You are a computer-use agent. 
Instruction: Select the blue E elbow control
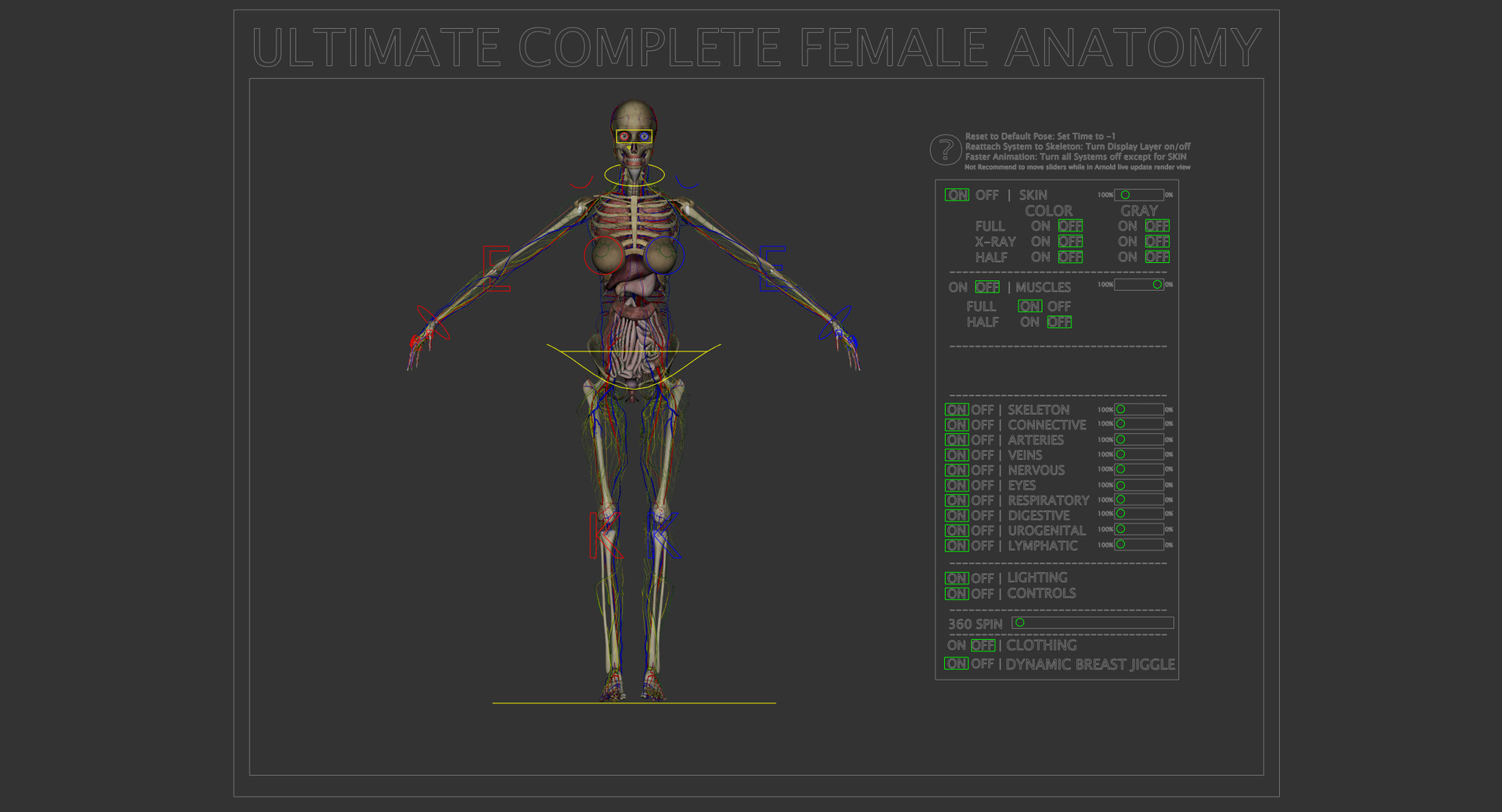click(772, 269)
